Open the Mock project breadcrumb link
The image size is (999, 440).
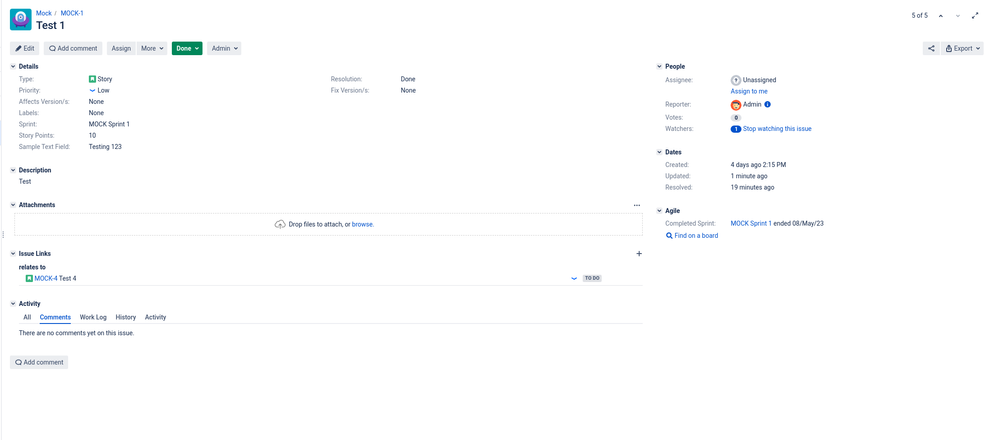44,13
